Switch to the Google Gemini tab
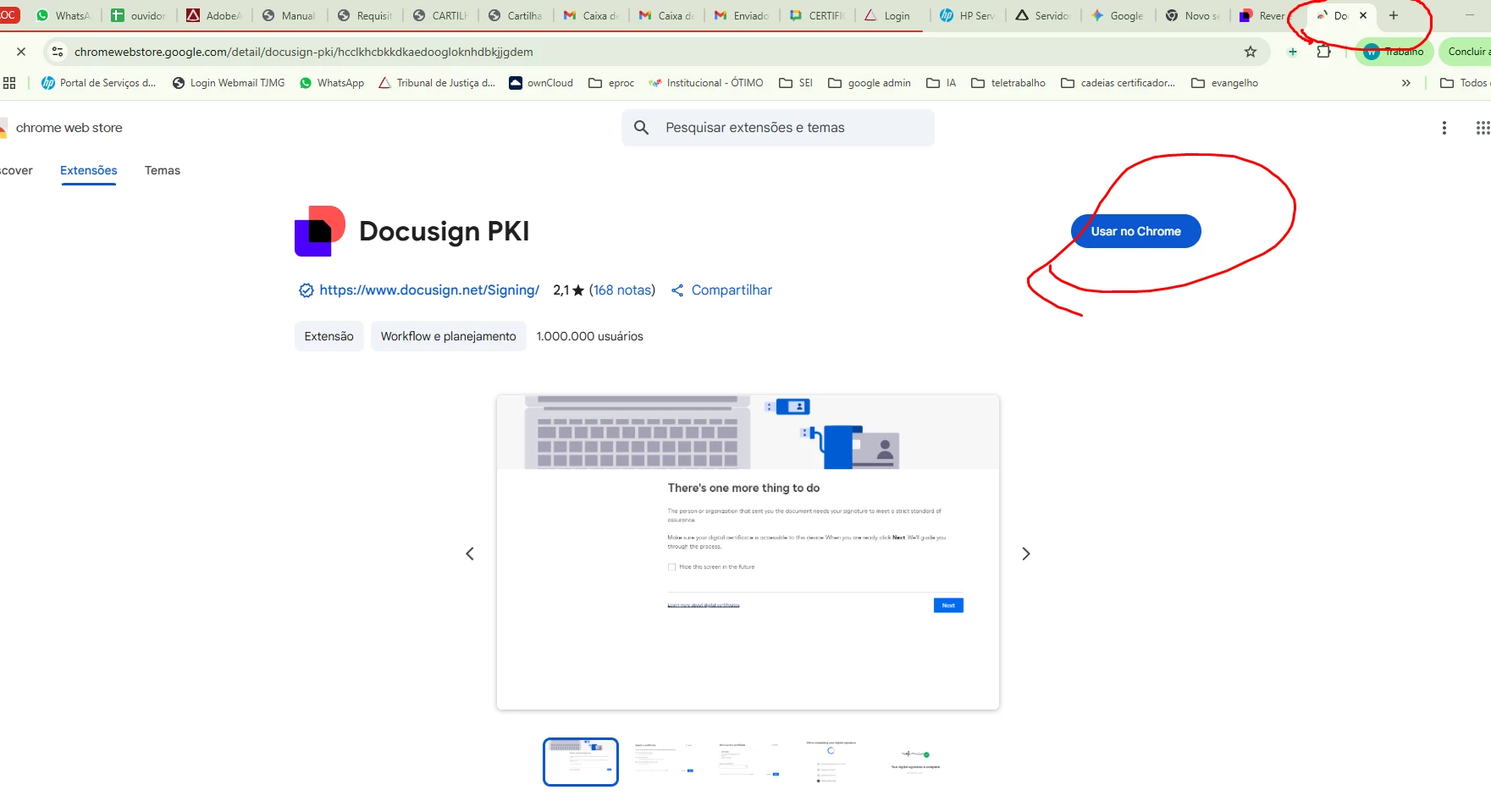This screenshot has width=1491, height=812. pos(1118,15)
